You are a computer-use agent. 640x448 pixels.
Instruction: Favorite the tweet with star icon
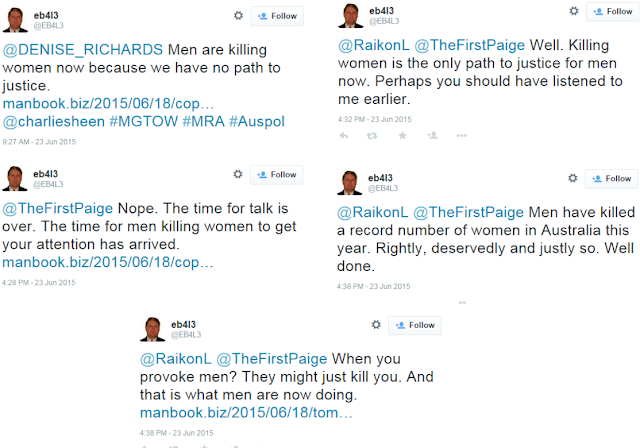tap(402, 135)
